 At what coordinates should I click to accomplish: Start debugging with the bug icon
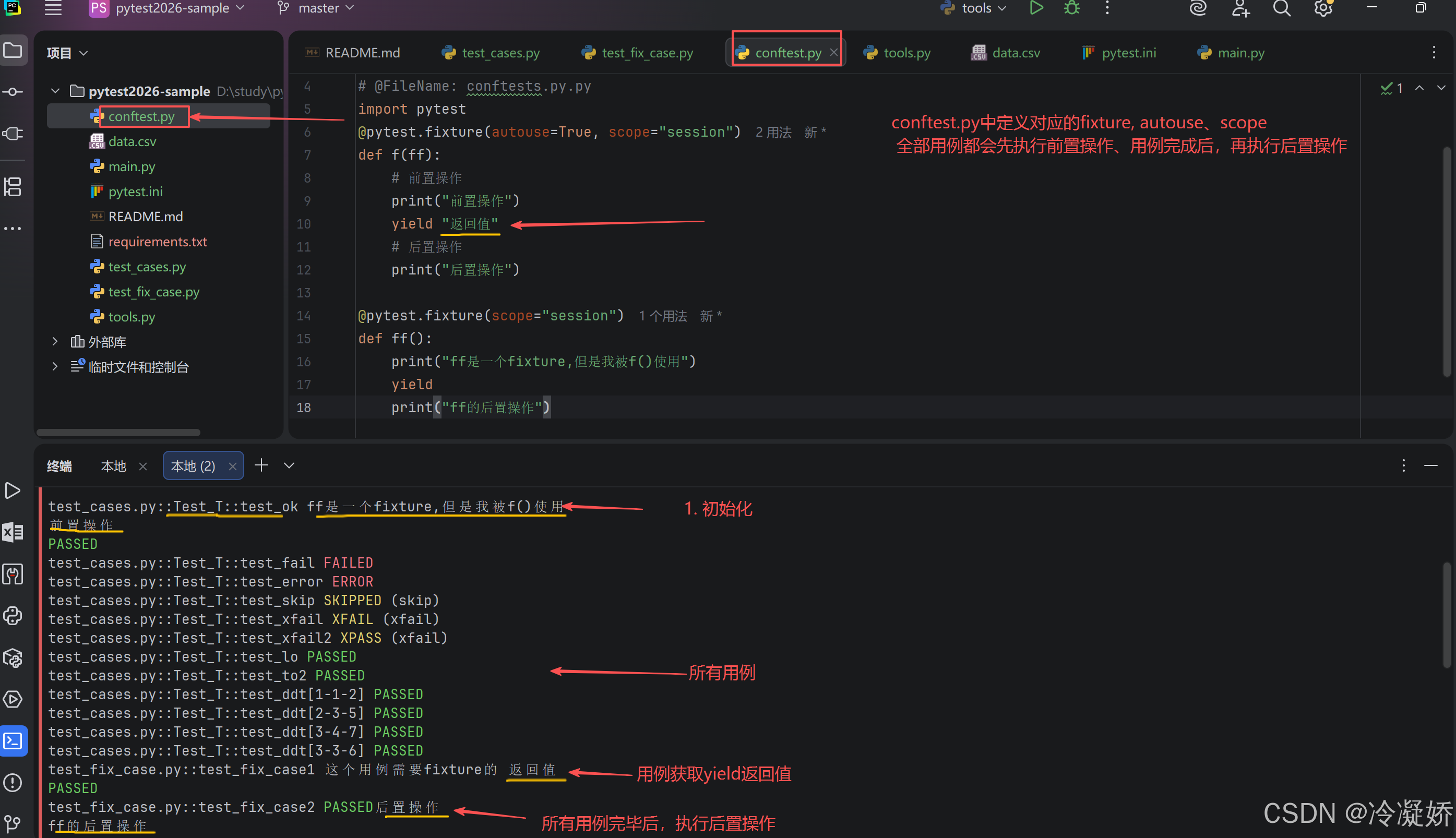pos(1071,8)
